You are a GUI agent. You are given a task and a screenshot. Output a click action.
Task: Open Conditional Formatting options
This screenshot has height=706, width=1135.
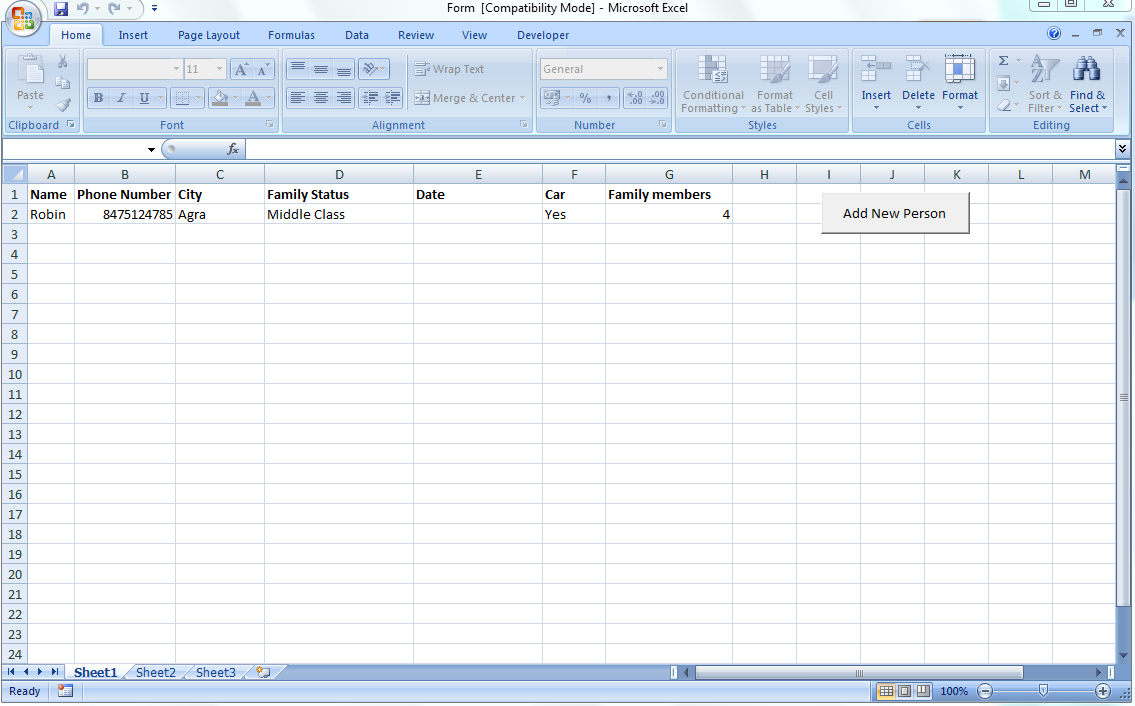[713, 86]
